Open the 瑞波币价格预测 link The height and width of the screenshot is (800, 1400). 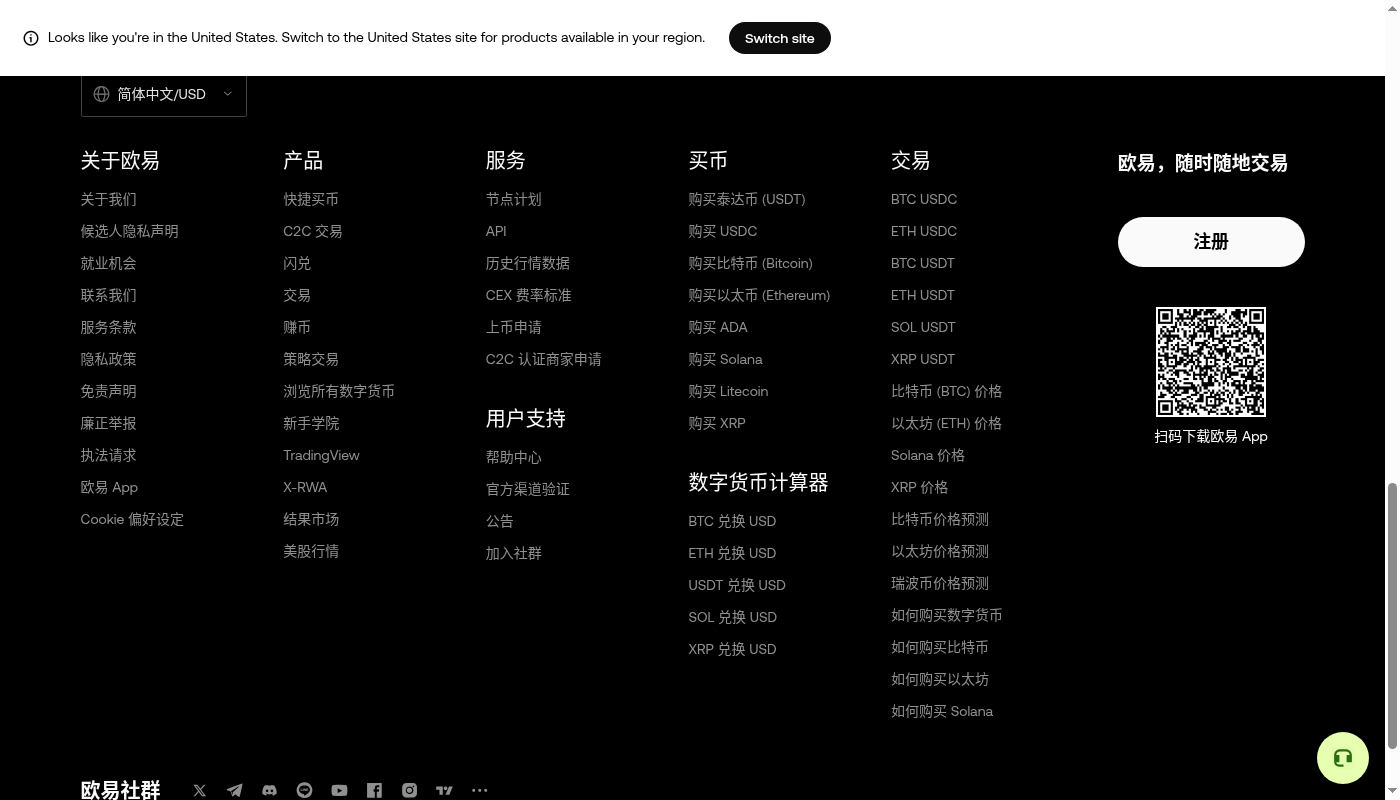[x=940, y=583]
